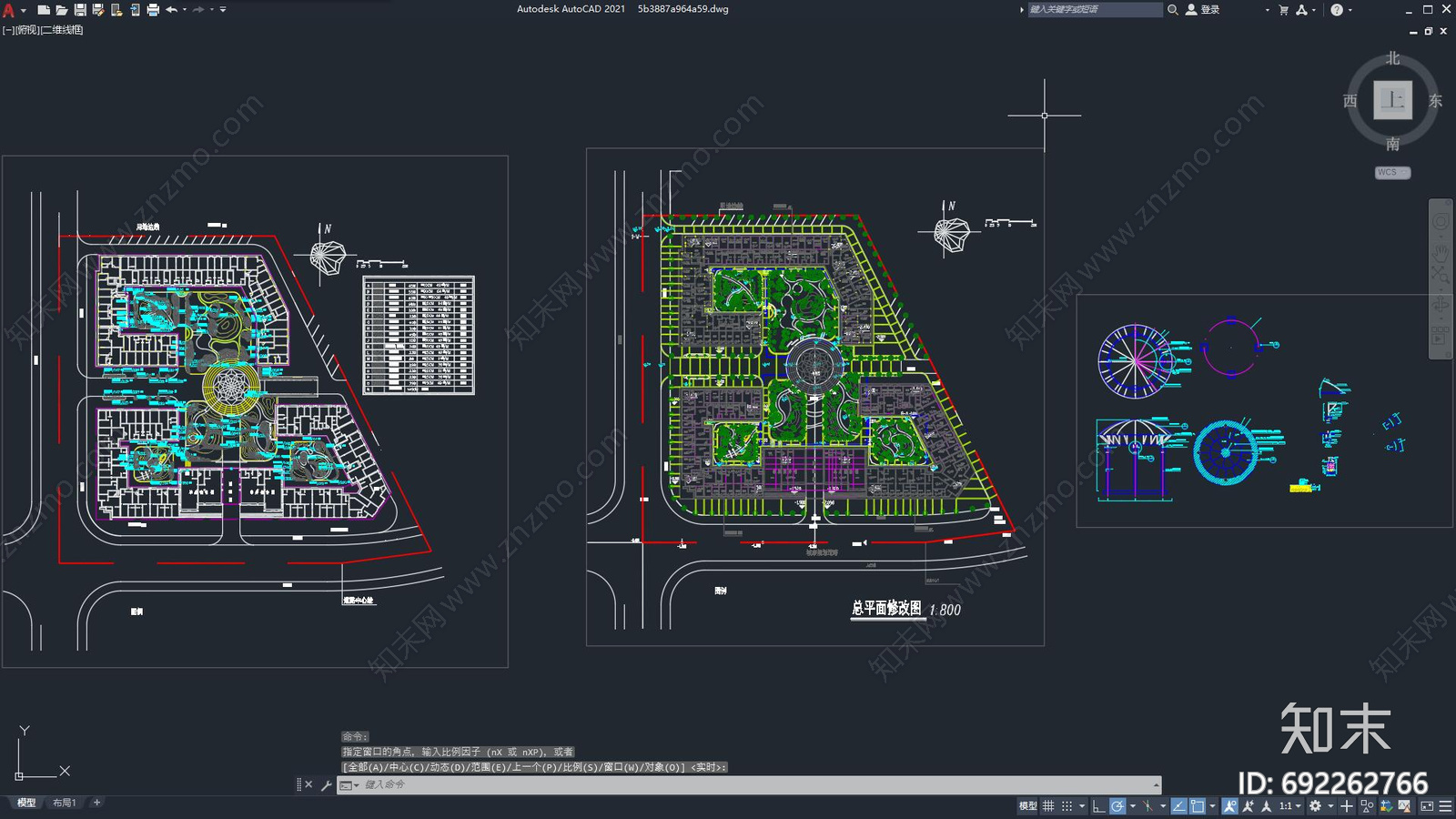Click the customization menu icon in status bar

click(x=1445, y=806)
